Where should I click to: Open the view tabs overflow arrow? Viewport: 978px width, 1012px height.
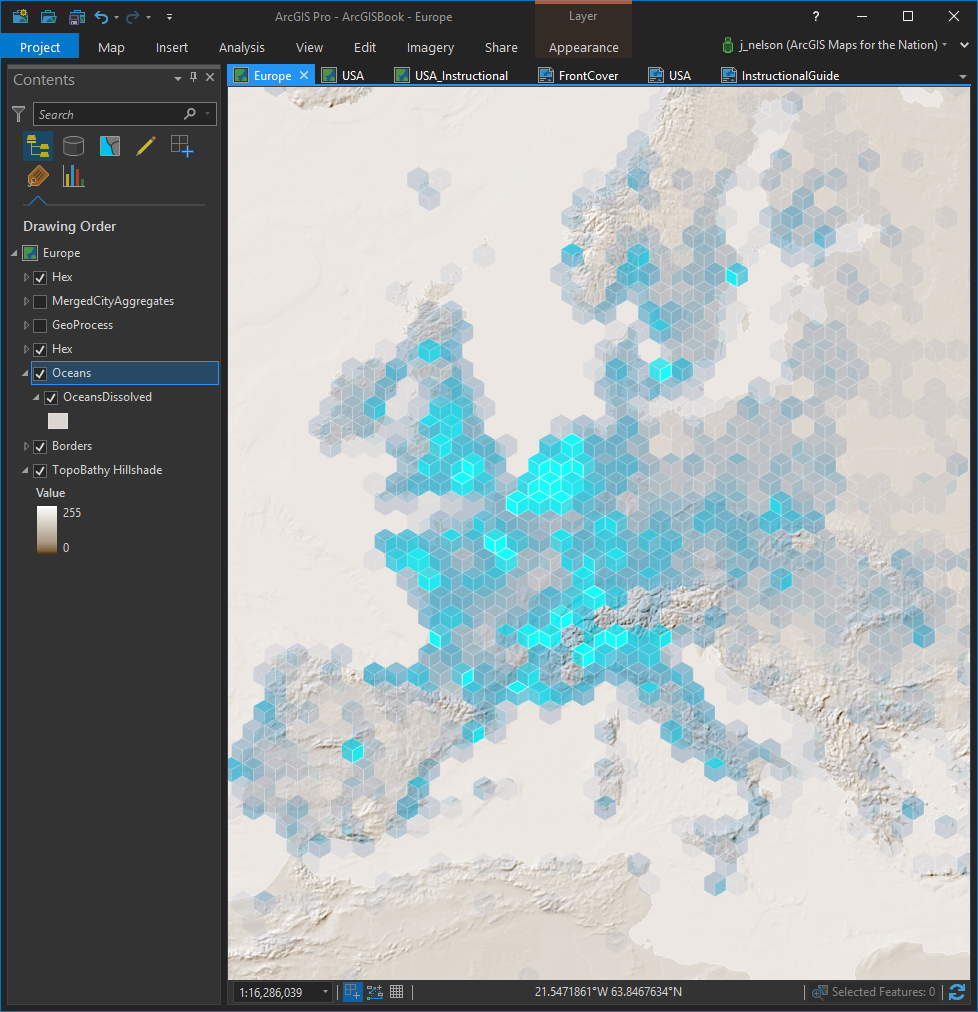963,77
